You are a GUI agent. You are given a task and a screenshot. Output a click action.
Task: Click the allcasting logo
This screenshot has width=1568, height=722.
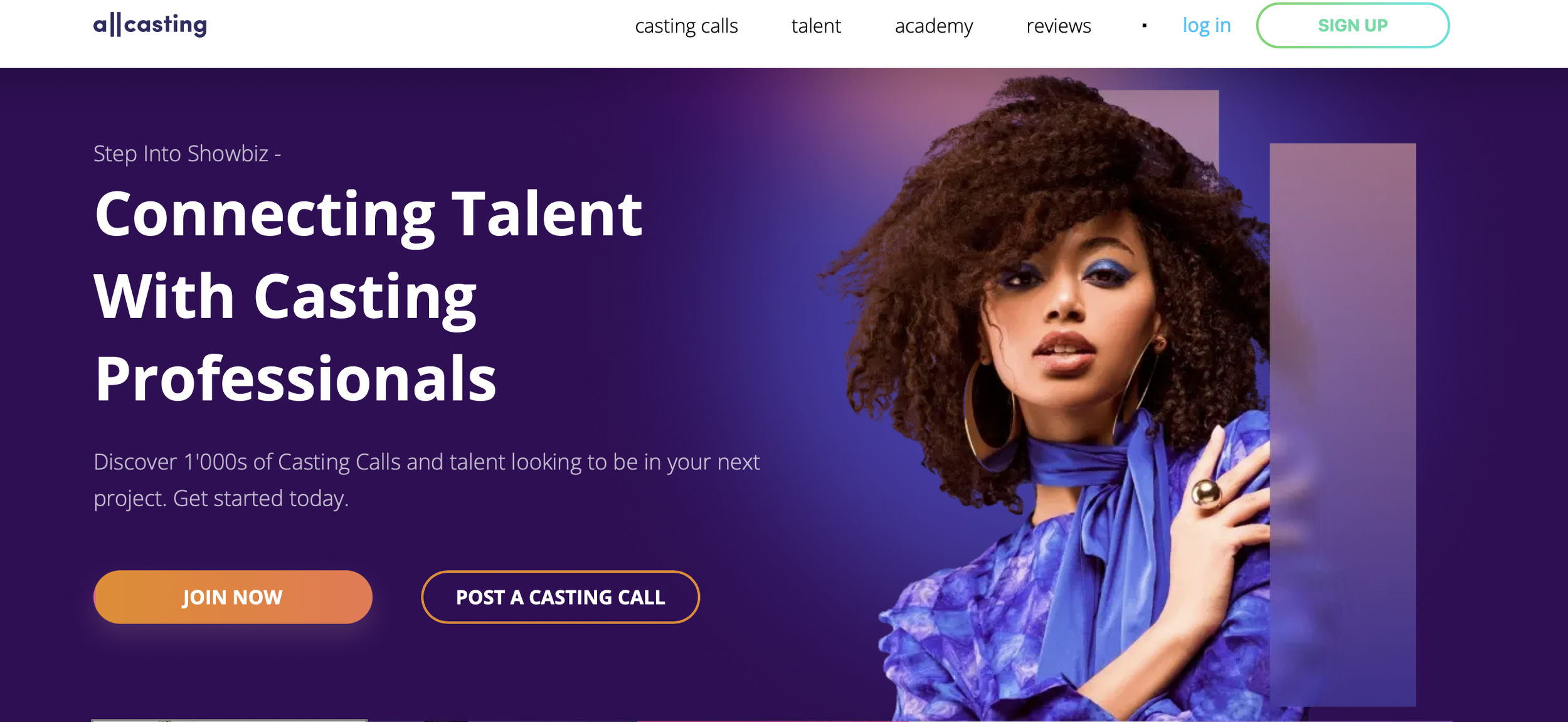tap(150, 25)
